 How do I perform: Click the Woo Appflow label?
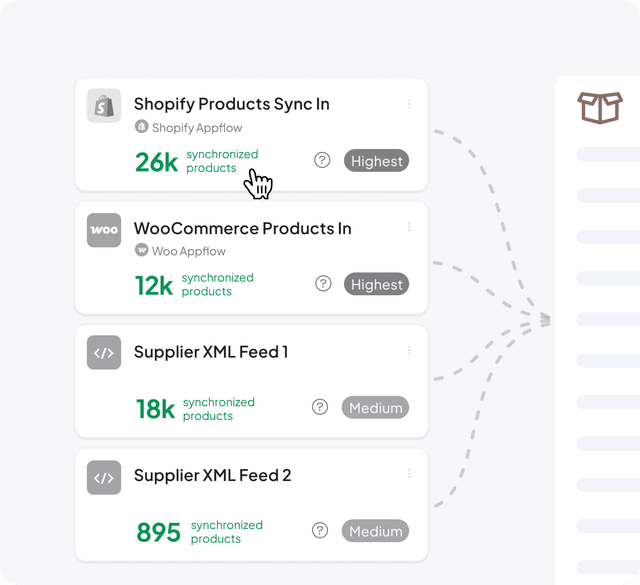[x=189, y=251]
